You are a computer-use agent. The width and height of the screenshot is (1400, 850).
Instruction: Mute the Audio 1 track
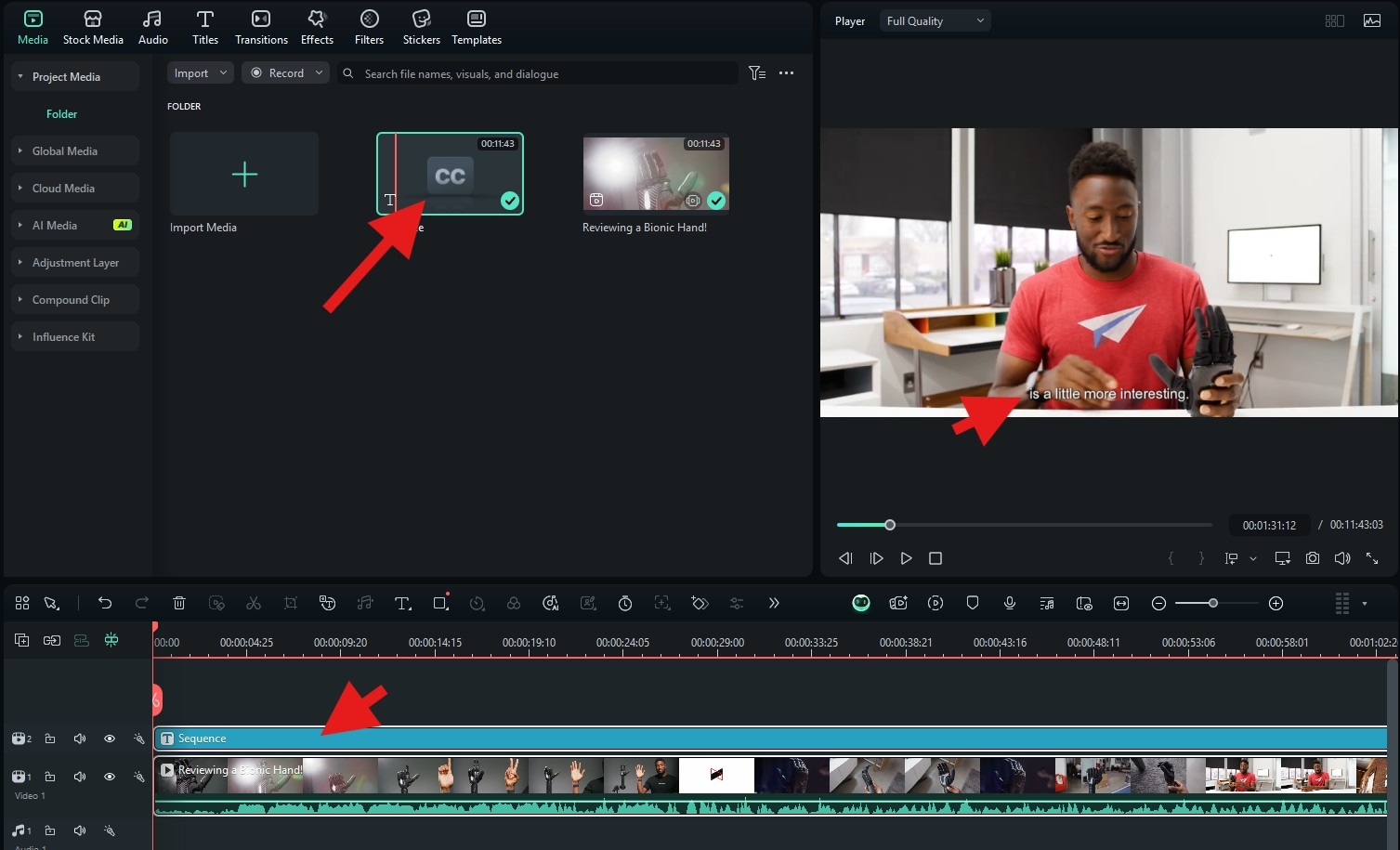[80, 830]
